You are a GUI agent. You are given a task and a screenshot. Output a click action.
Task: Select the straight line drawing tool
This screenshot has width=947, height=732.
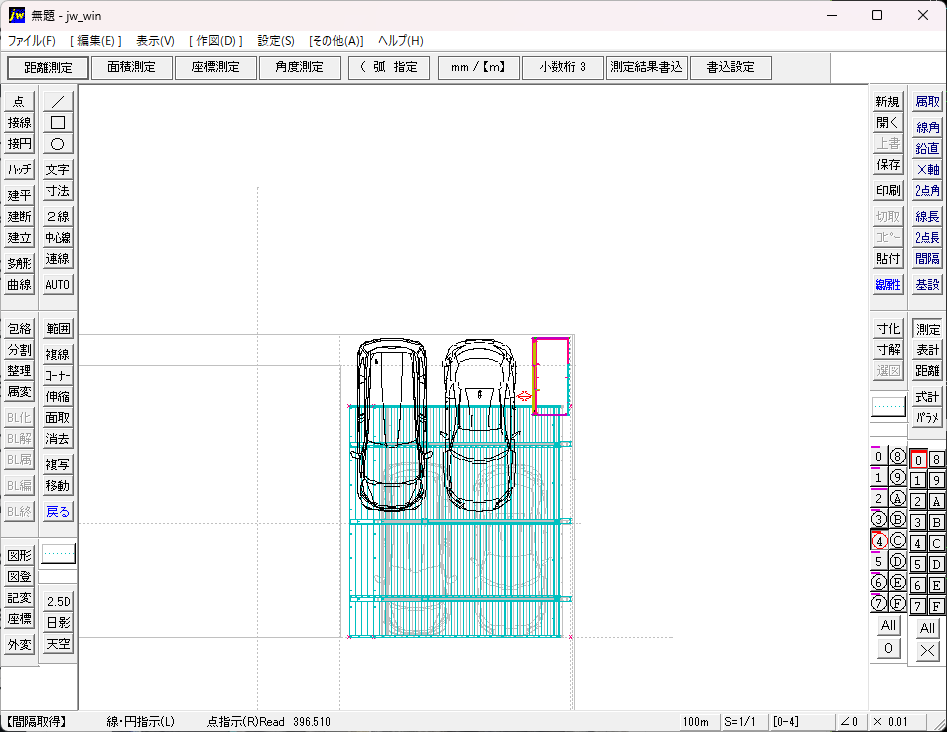point(58,101)
